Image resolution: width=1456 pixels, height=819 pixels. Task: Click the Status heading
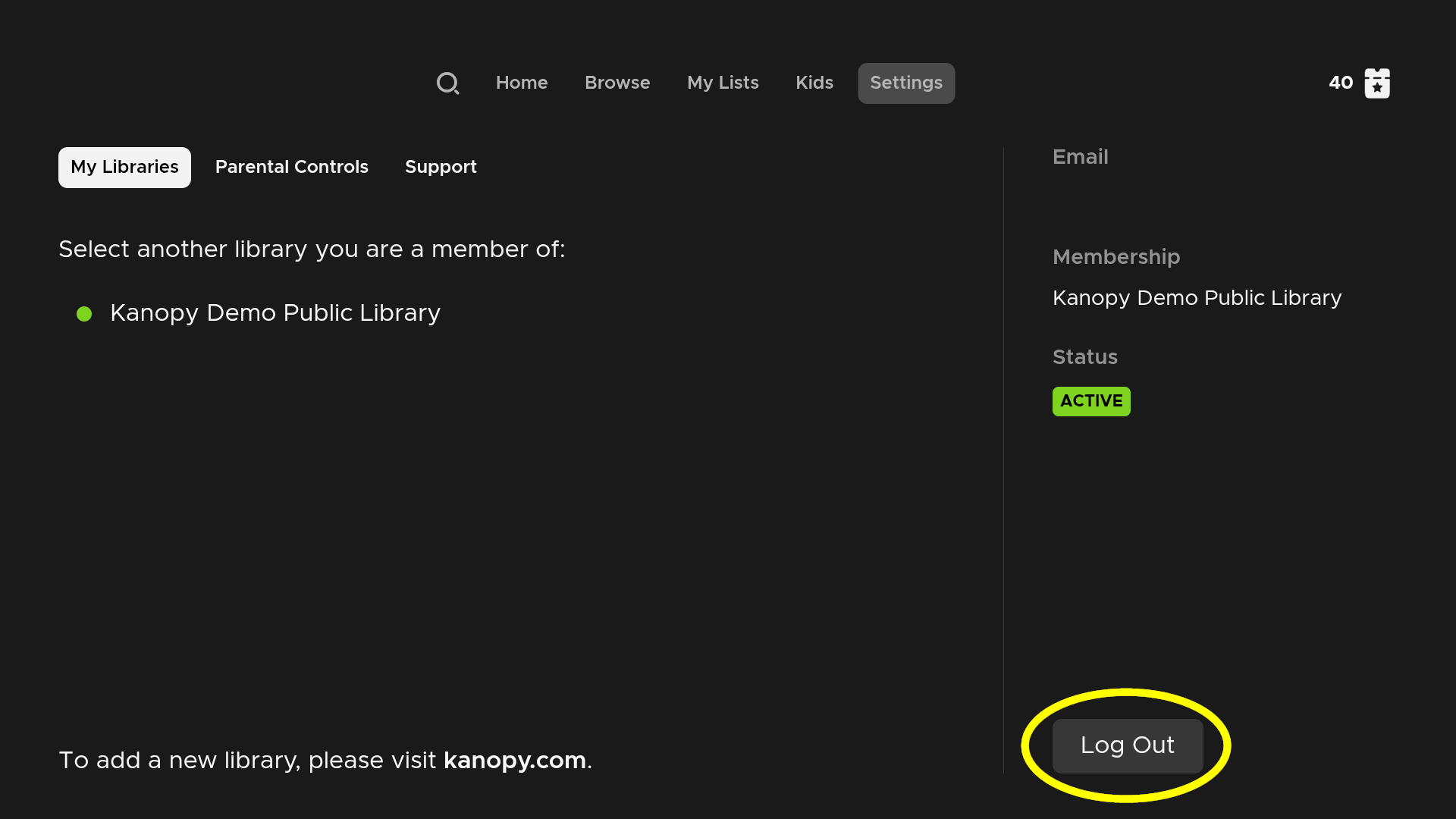[x=1084, y=357]
